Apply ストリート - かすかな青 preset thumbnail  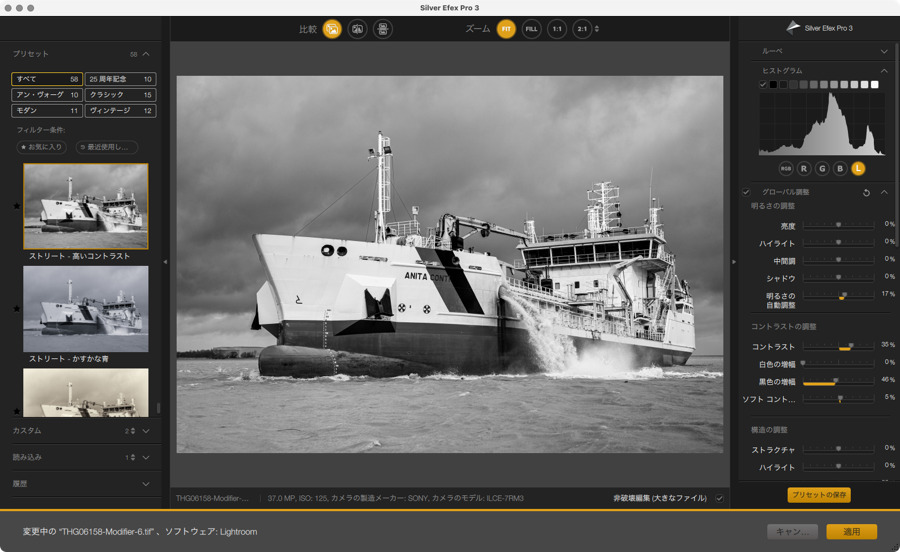(86, 309)
